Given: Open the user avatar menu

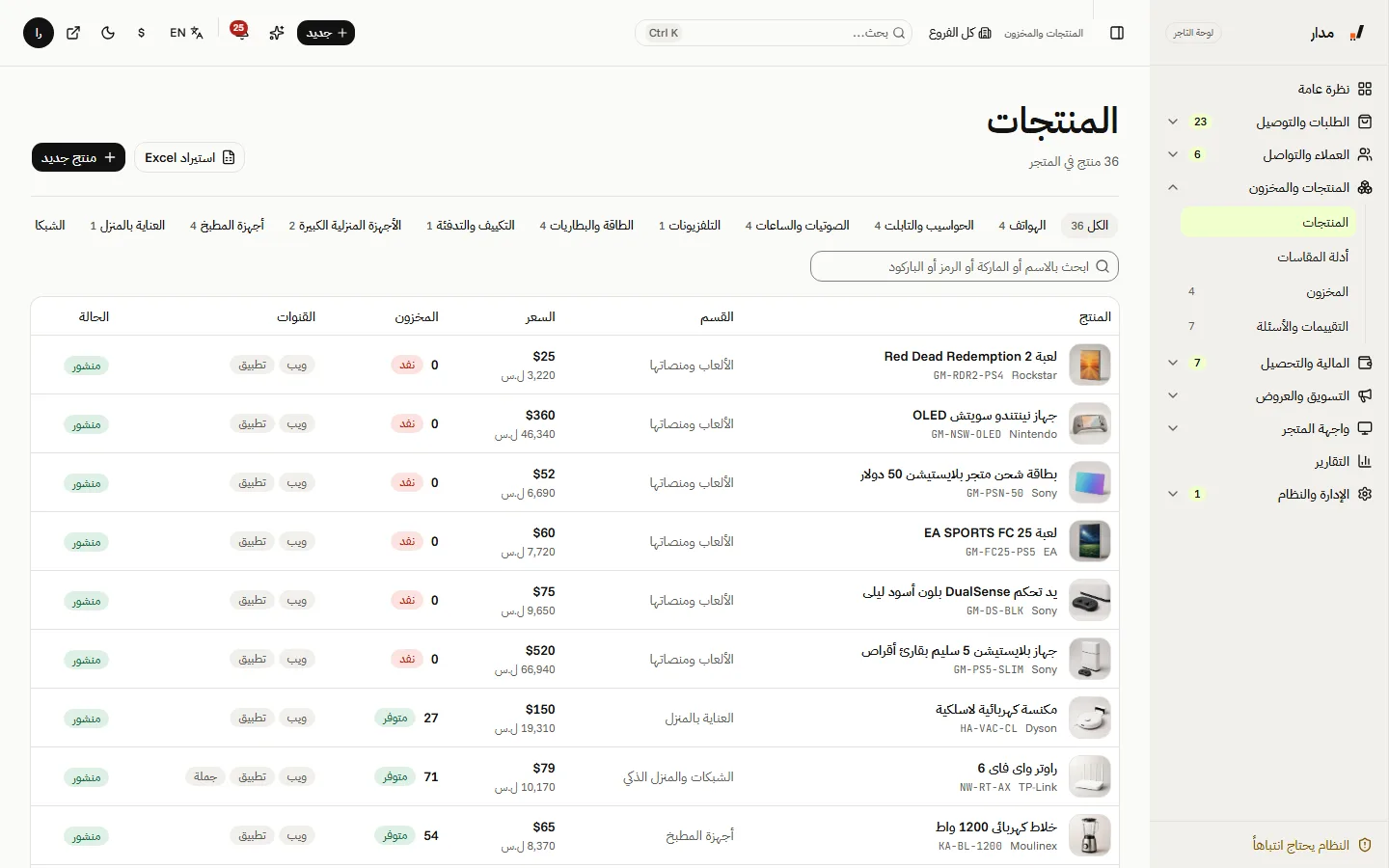Looking at the screenshot, I should 39,33.
